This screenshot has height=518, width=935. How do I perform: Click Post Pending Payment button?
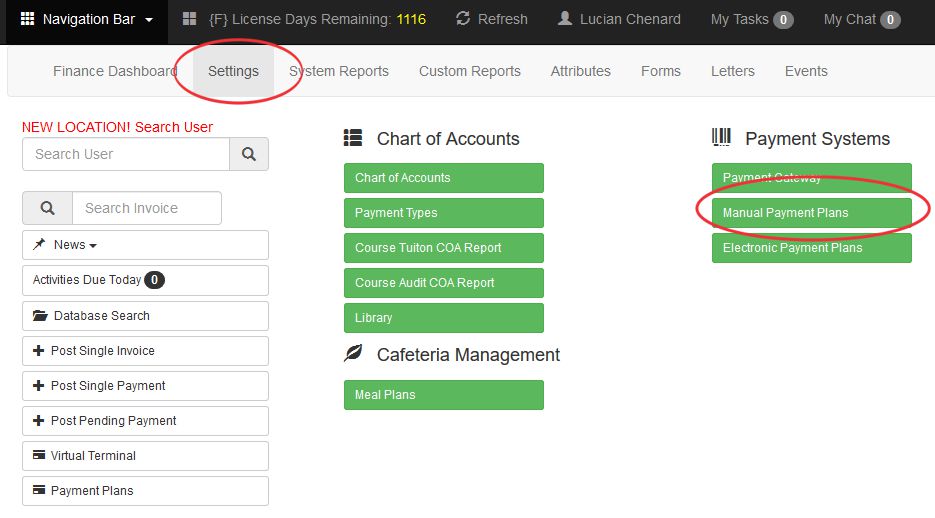pos(145,421)
